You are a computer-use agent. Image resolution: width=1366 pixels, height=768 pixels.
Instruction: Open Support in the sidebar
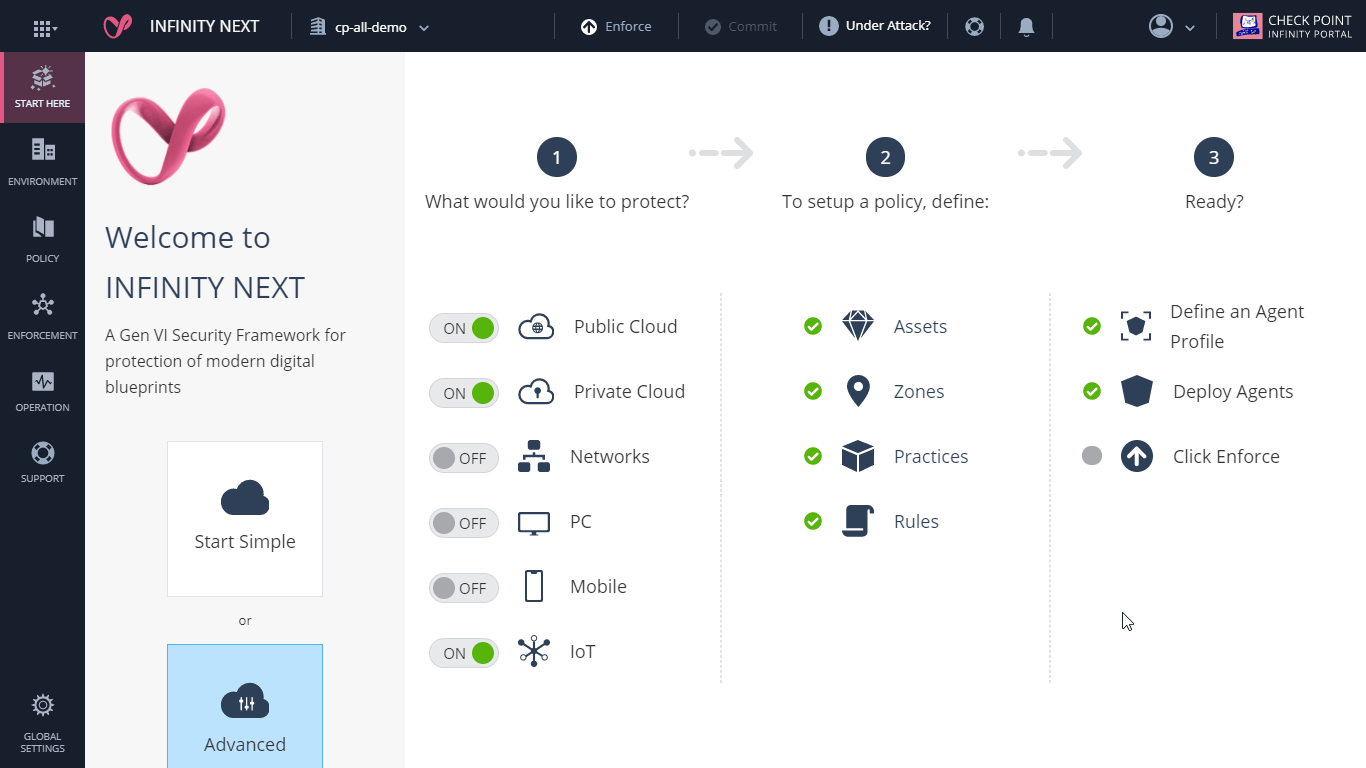[x=43, y=463]
